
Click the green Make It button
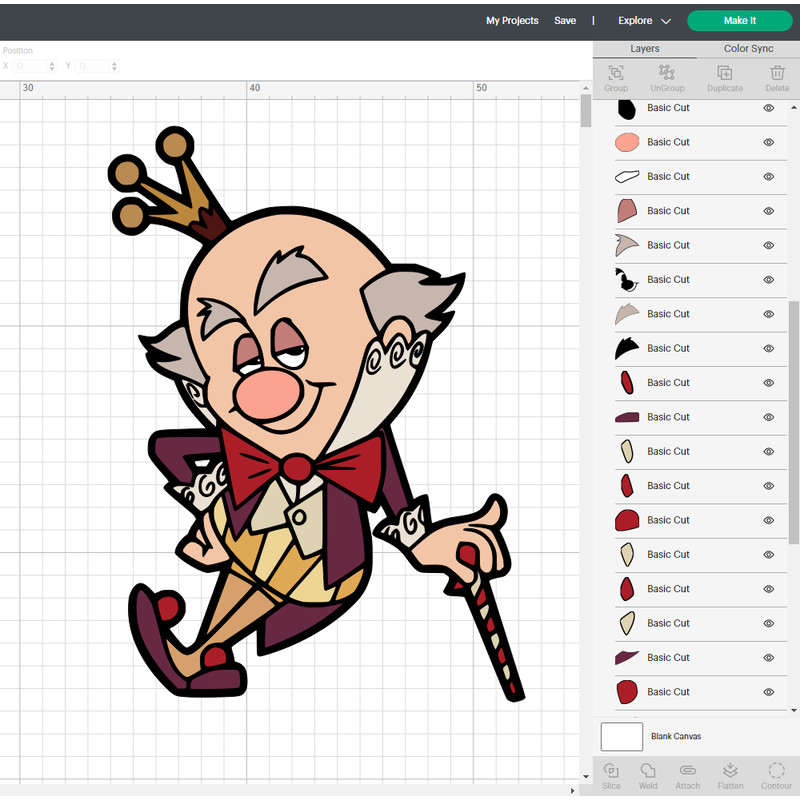coord(739,20)
